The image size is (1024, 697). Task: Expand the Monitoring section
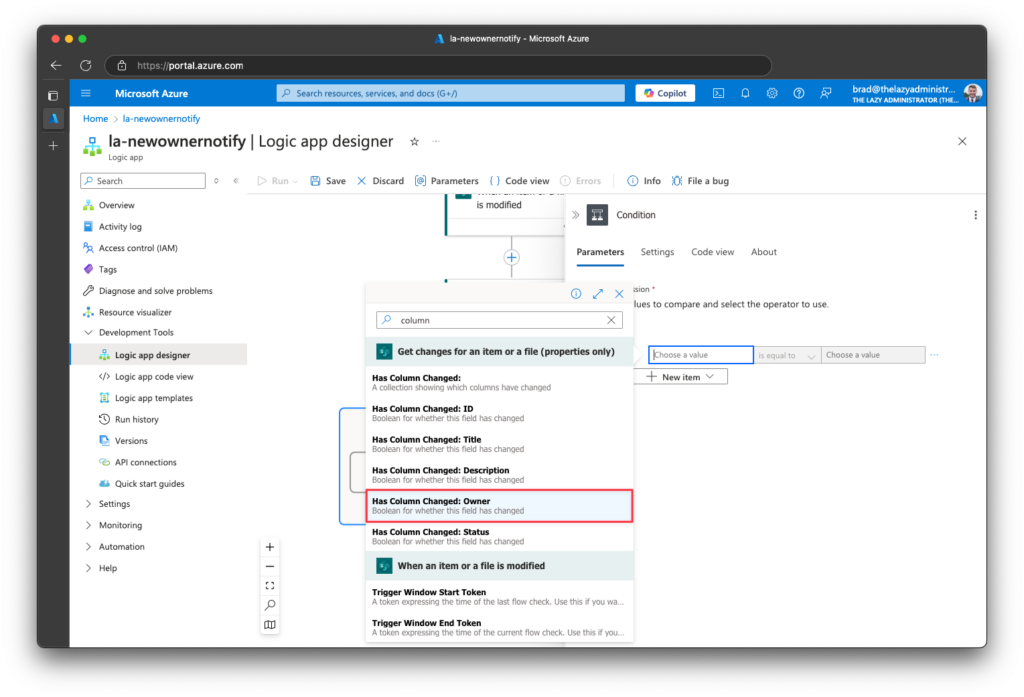[x=89, y=525]
